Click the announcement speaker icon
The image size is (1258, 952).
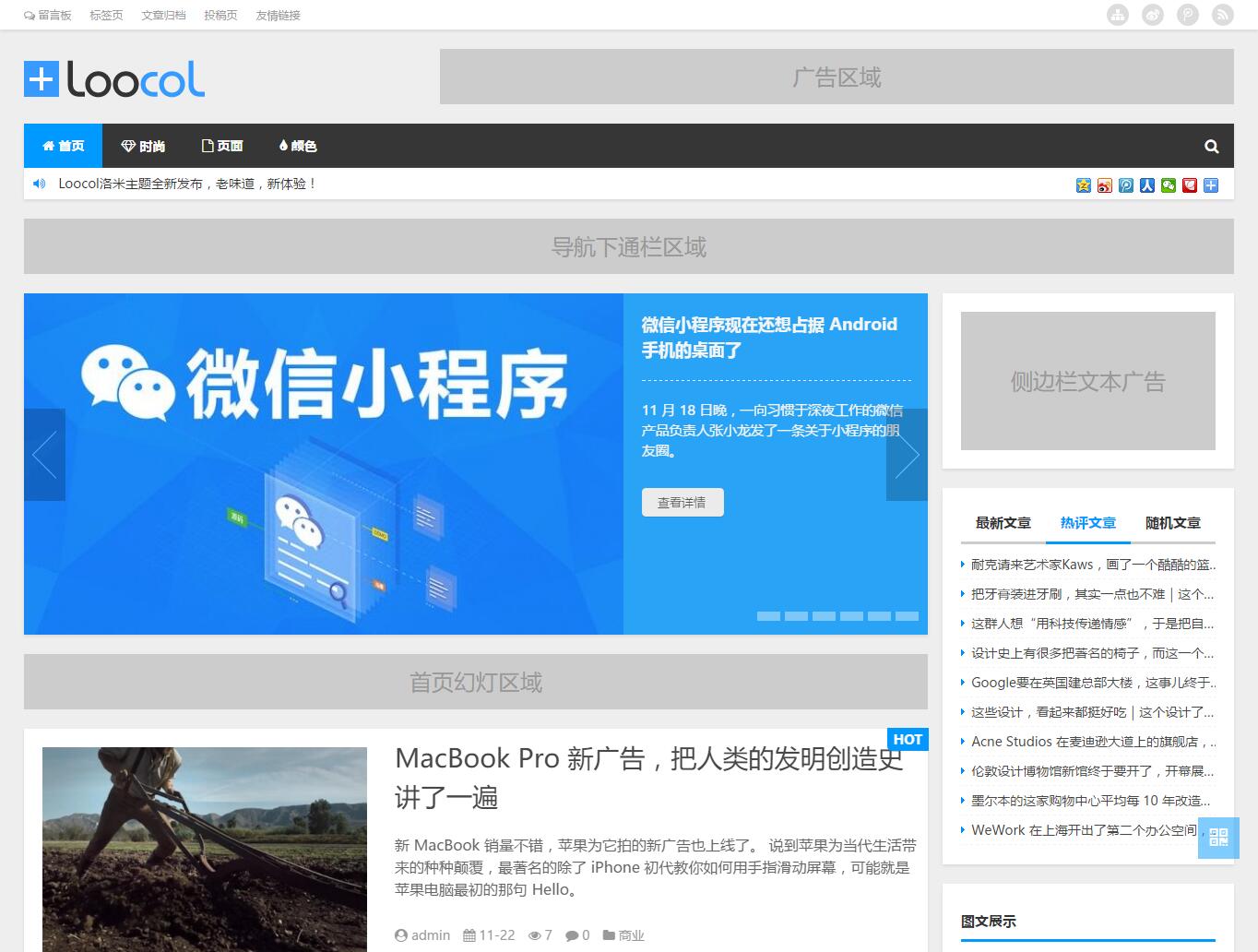click(39, 184)
